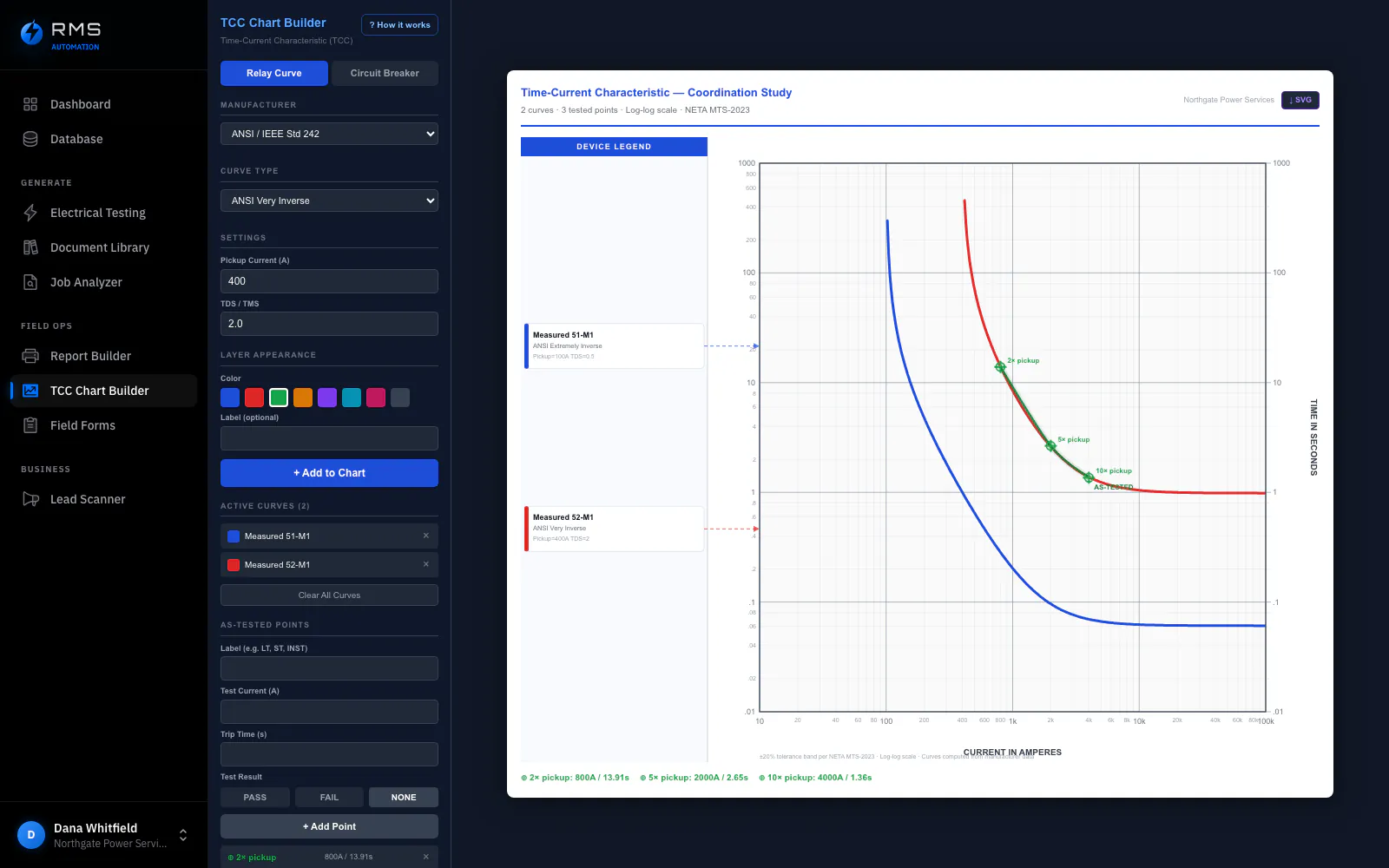Image resolution: width=1389 pixels, height=868 pixels.
Task: Click the Test Current (A) field
Action: click(329, 712)
